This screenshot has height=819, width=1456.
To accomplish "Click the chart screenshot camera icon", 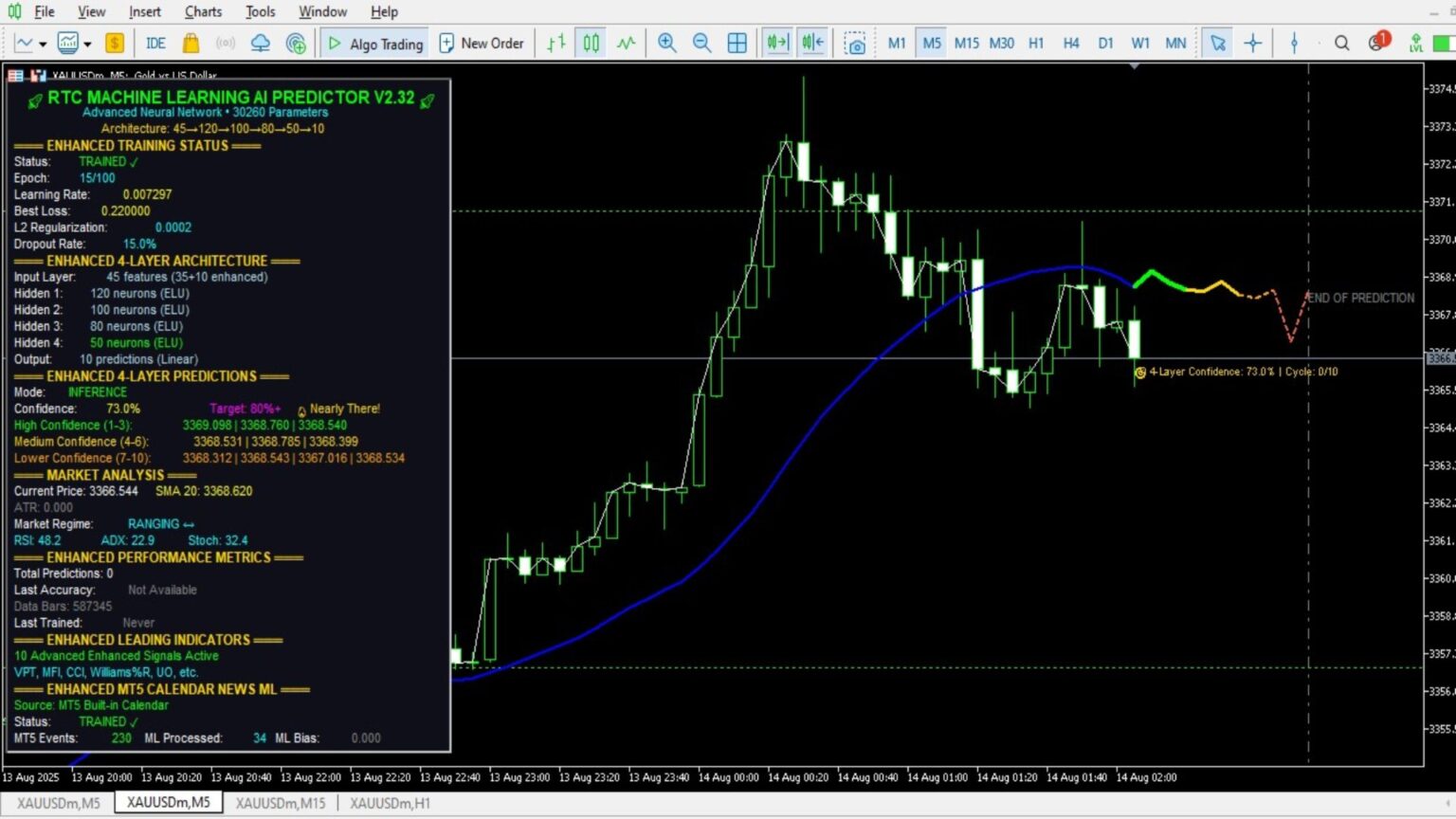I will [x=856, y=43].
